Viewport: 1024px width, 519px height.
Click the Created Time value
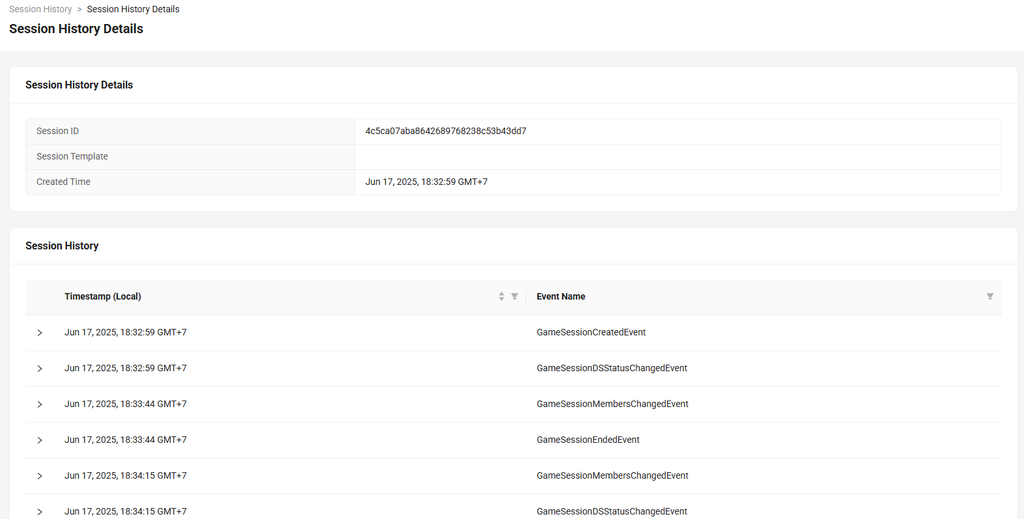point(426,182)
